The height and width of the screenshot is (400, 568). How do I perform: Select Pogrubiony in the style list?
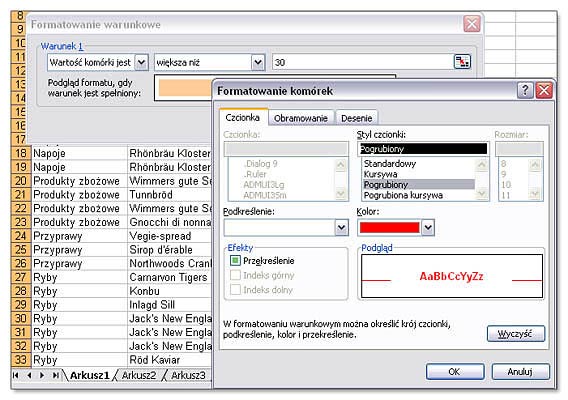(419, 184)
